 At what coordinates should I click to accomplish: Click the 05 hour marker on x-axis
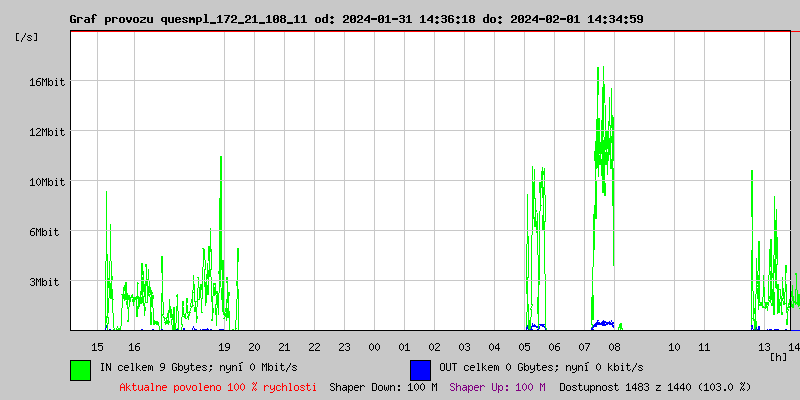pyautogui.click(x=525, y=346)
